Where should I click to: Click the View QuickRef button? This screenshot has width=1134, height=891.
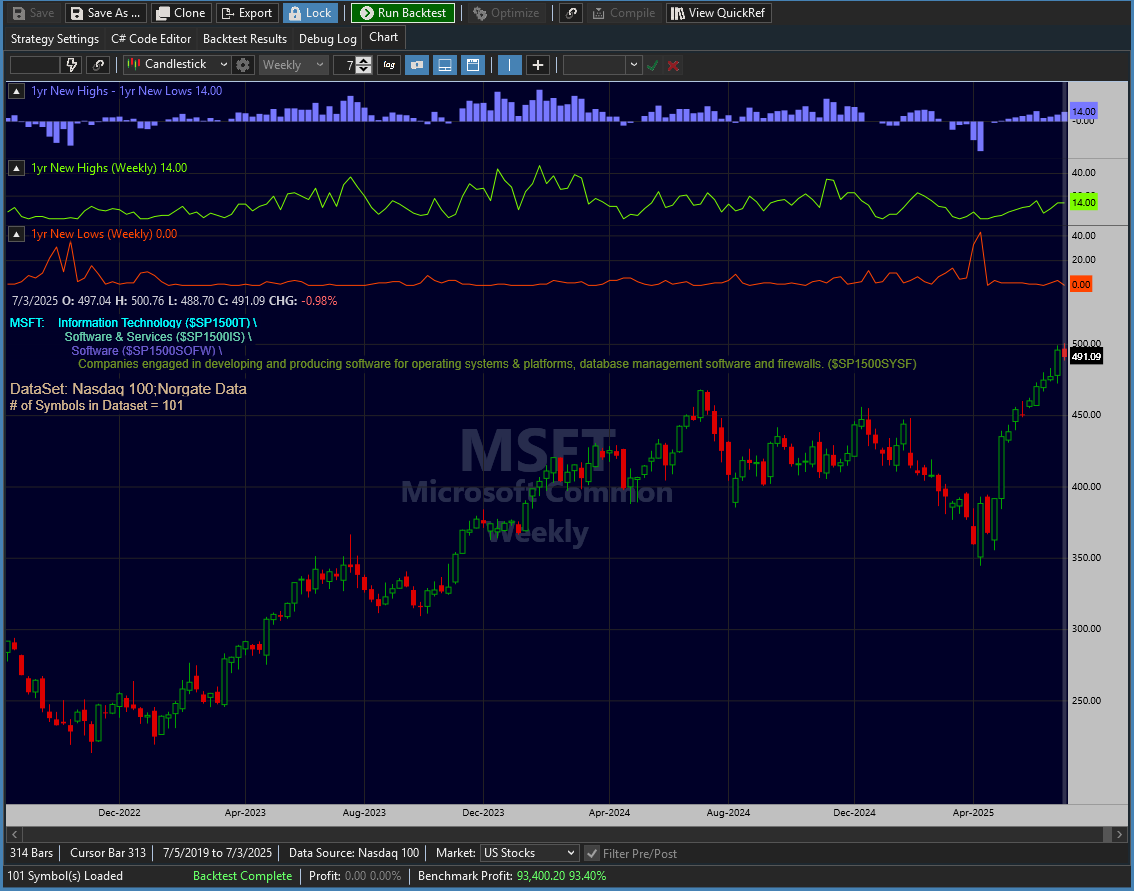tap(718, 13)
